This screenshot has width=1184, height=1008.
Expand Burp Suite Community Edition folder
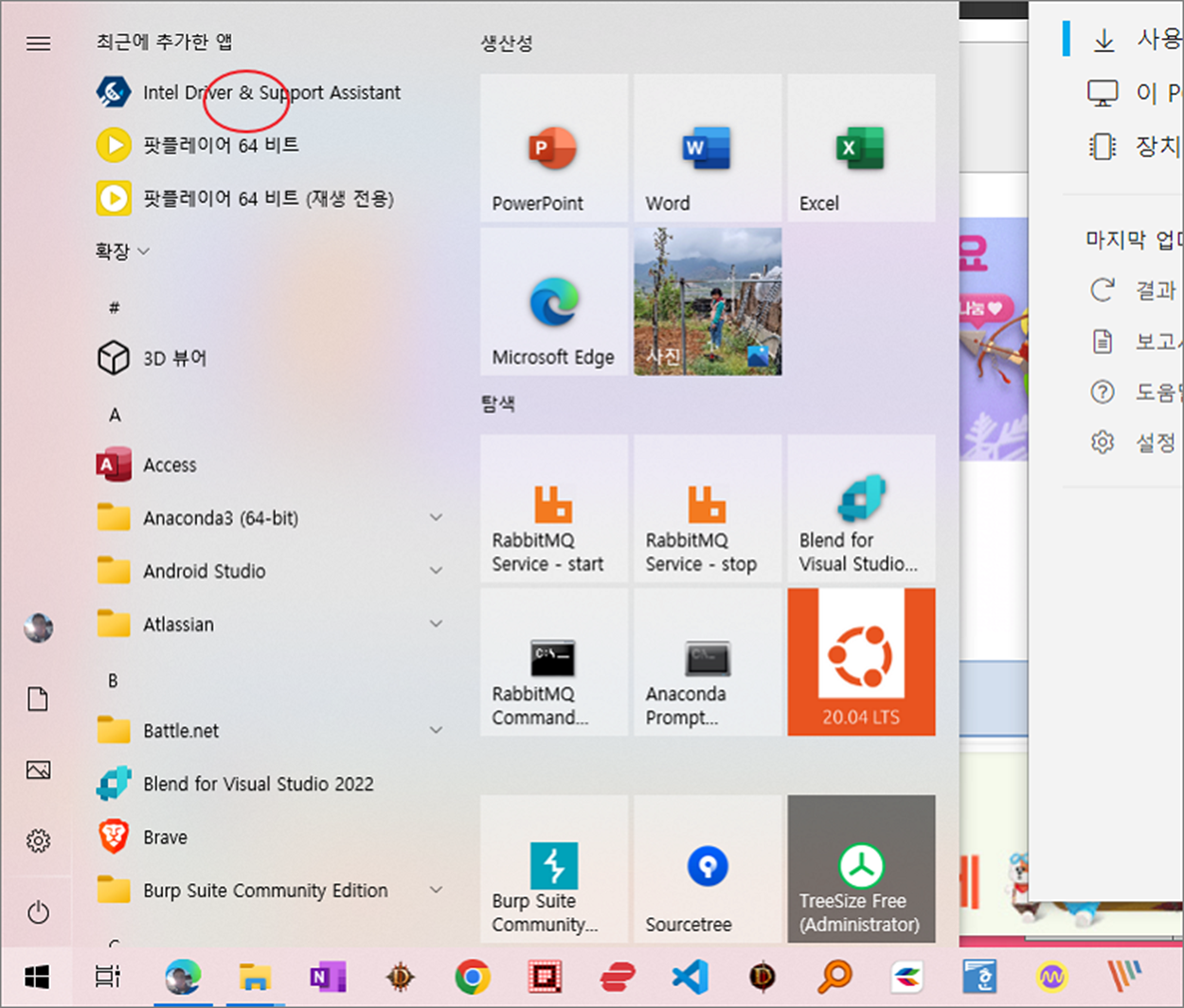click(271, 891)
